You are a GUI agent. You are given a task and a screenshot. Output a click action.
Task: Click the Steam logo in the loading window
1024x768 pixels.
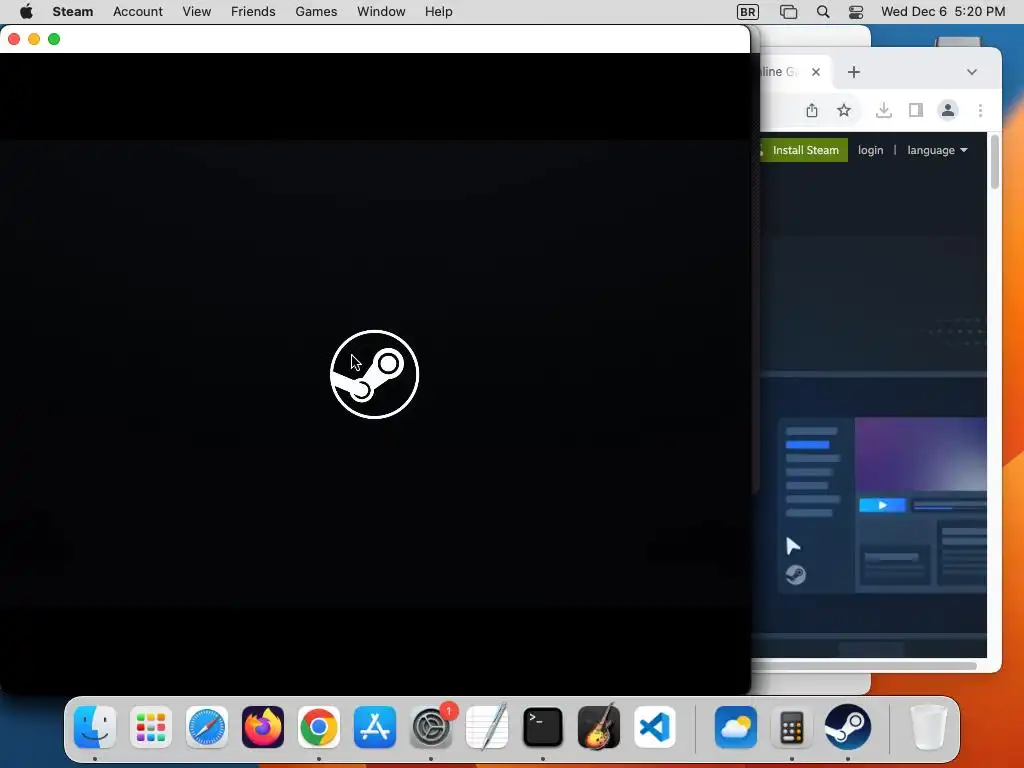(374, 374)
